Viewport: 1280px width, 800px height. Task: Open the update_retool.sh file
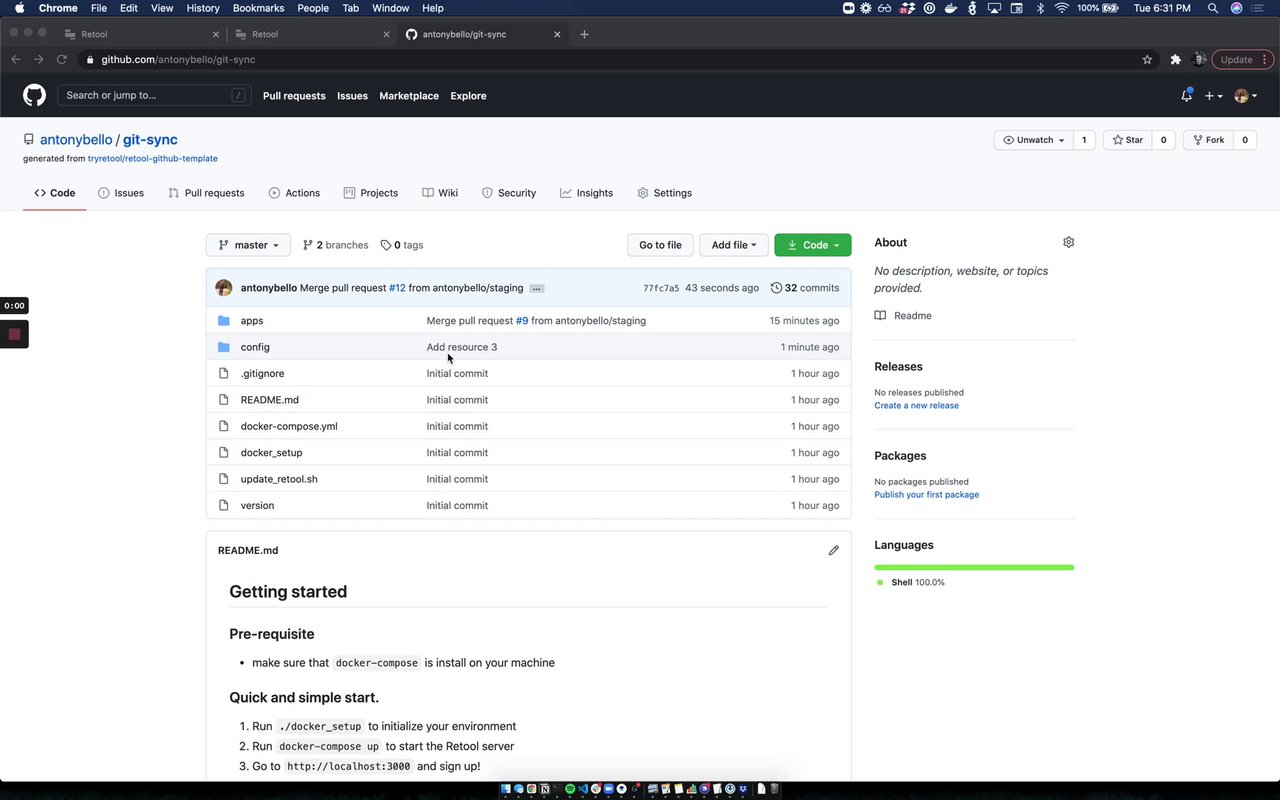coord(279,479)
